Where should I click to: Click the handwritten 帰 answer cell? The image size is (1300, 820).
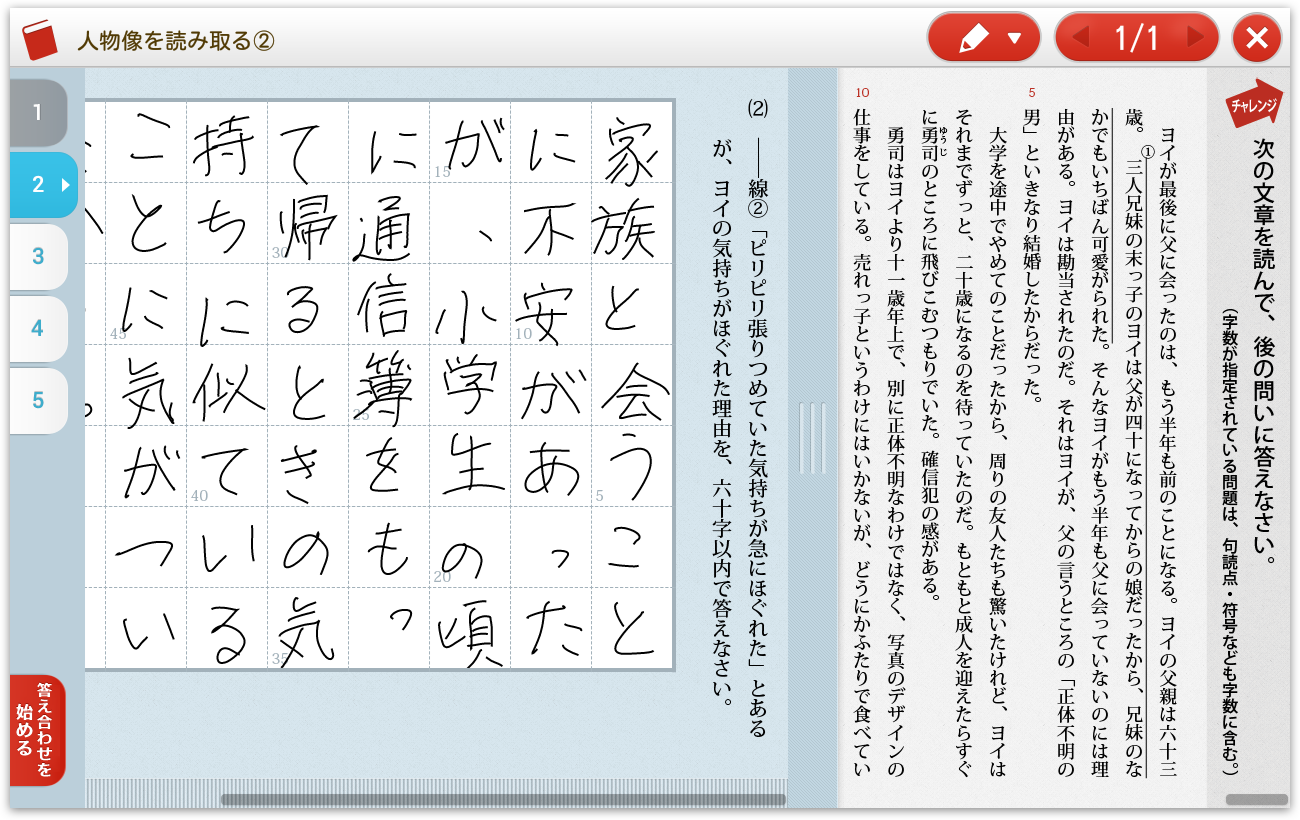pos(308,222)
